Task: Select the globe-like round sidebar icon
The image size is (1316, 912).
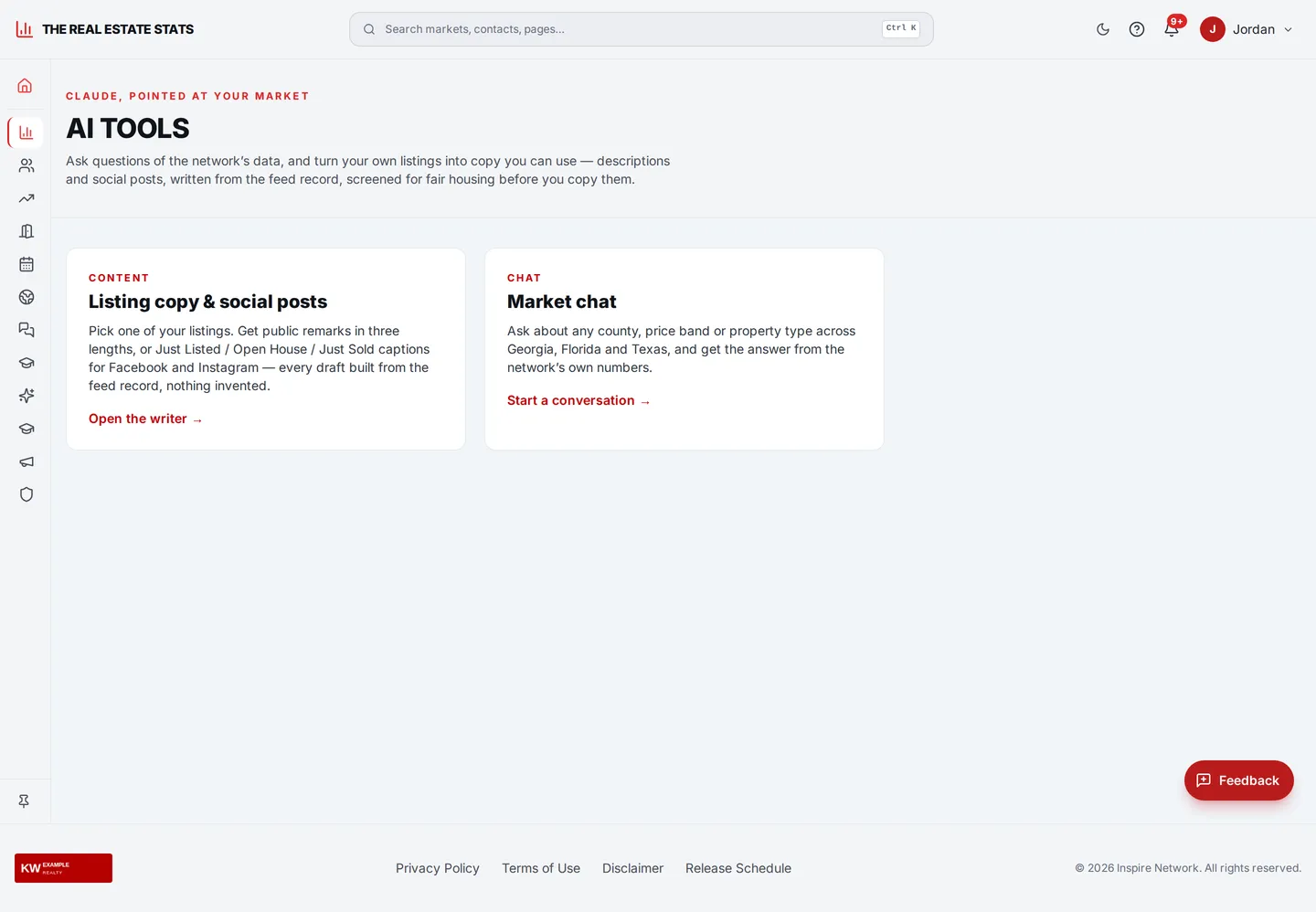Action: coord(27,297)
